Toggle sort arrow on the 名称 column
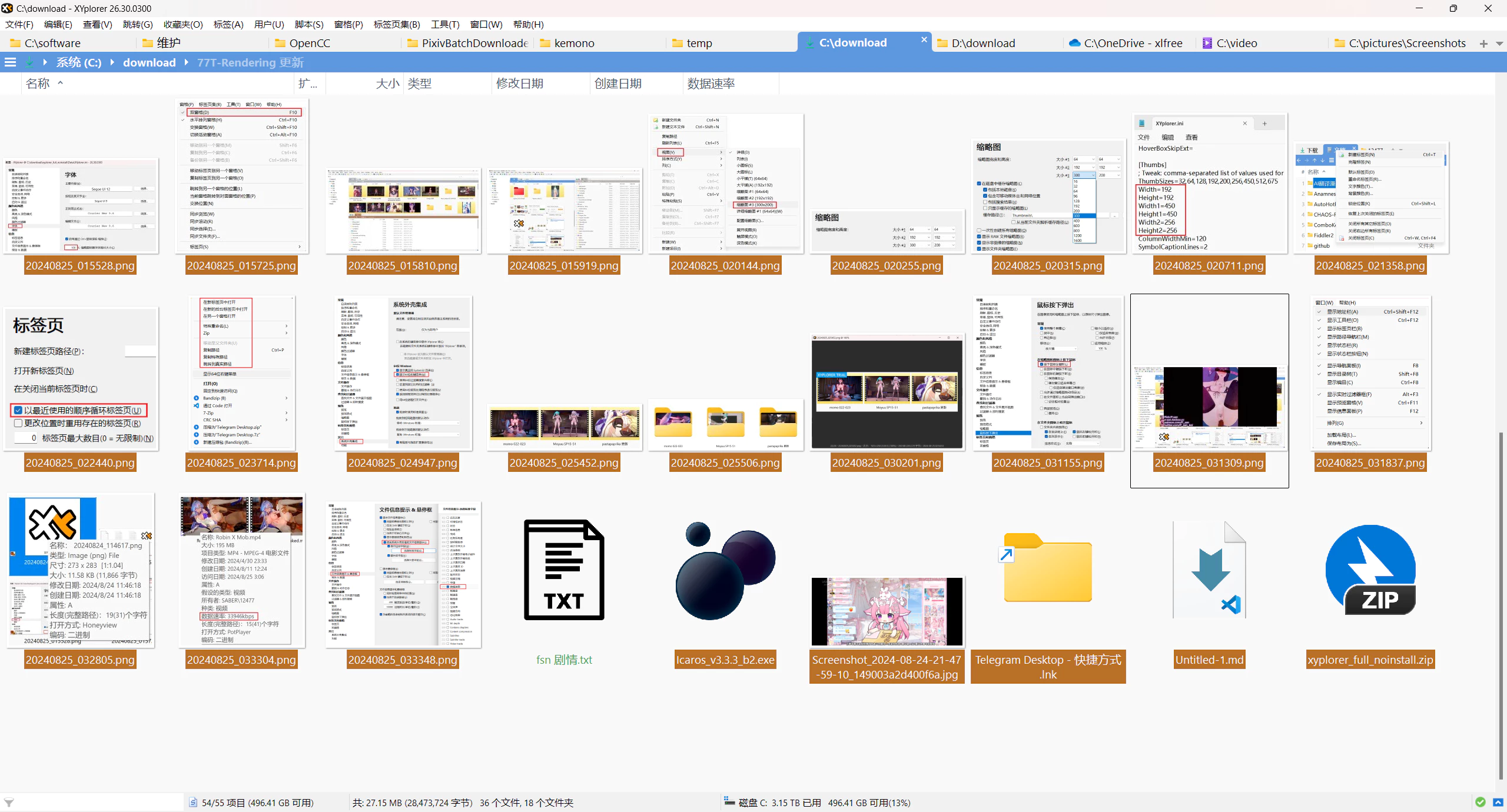Image resolution: width=1507 pixels, height=812 pixels. pyautogui.click(x=60, y=83)
